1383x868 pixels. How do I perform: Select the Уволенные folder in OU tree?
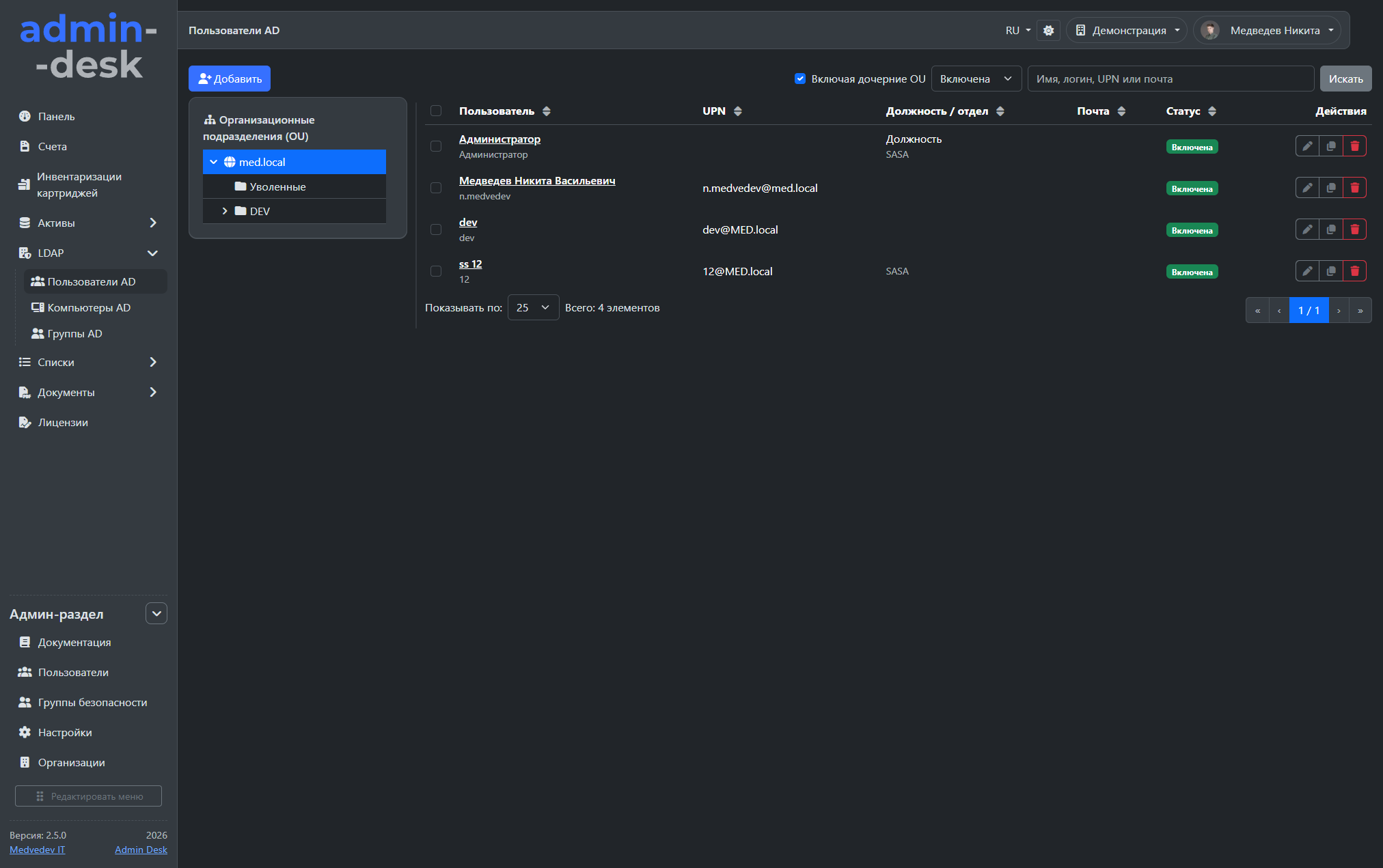click(295, 186)
